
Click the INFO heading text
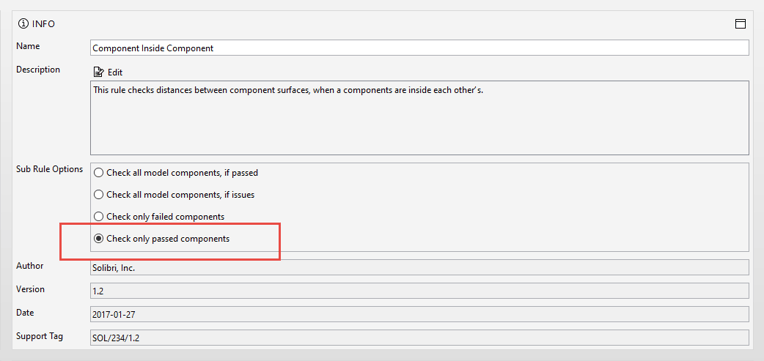coord(43,24)
